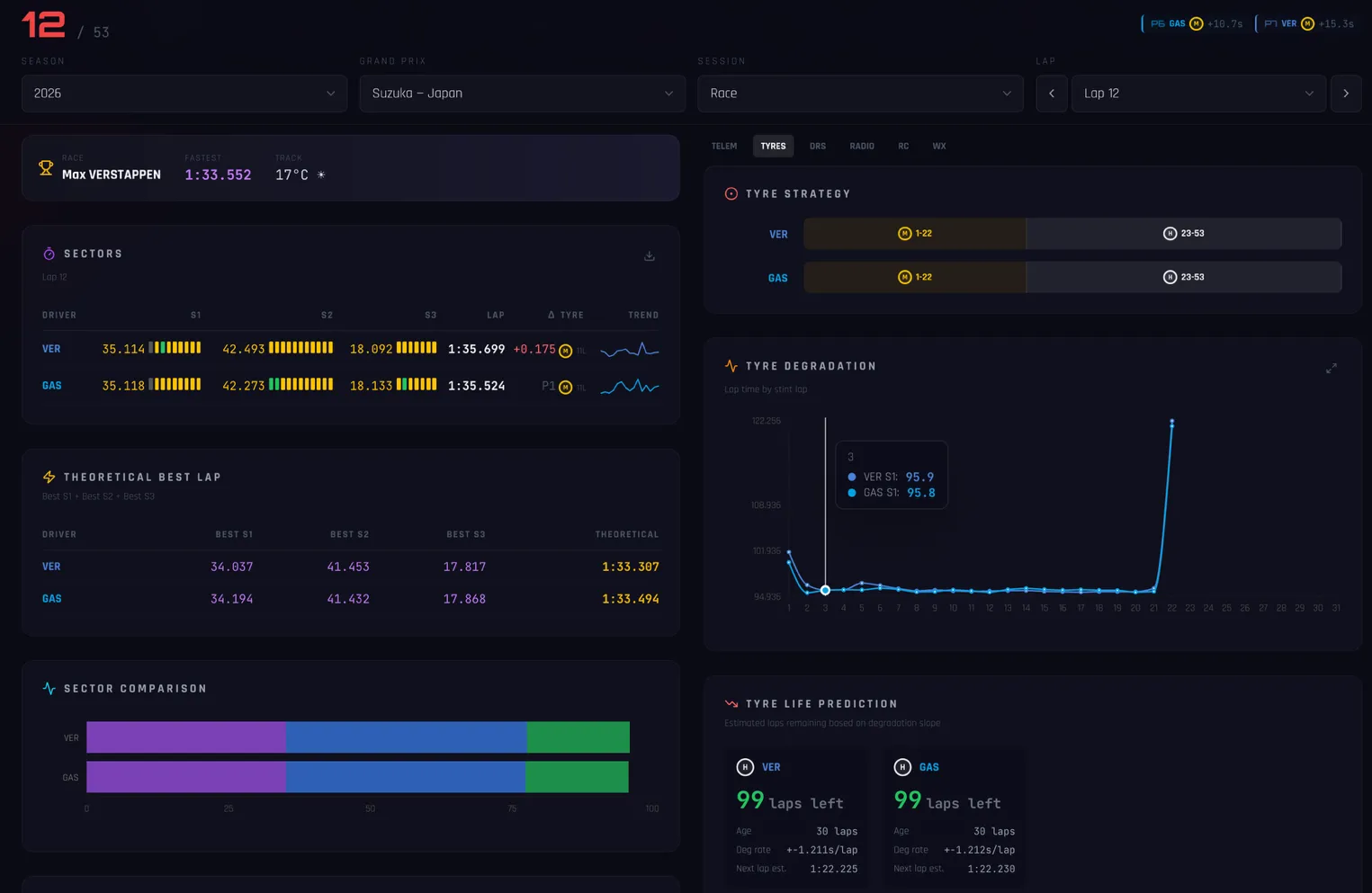Click GAS's lap time 1:35.524
Image resolution: width=1372 pixels, height=893 pixels.
click(477, 386)
